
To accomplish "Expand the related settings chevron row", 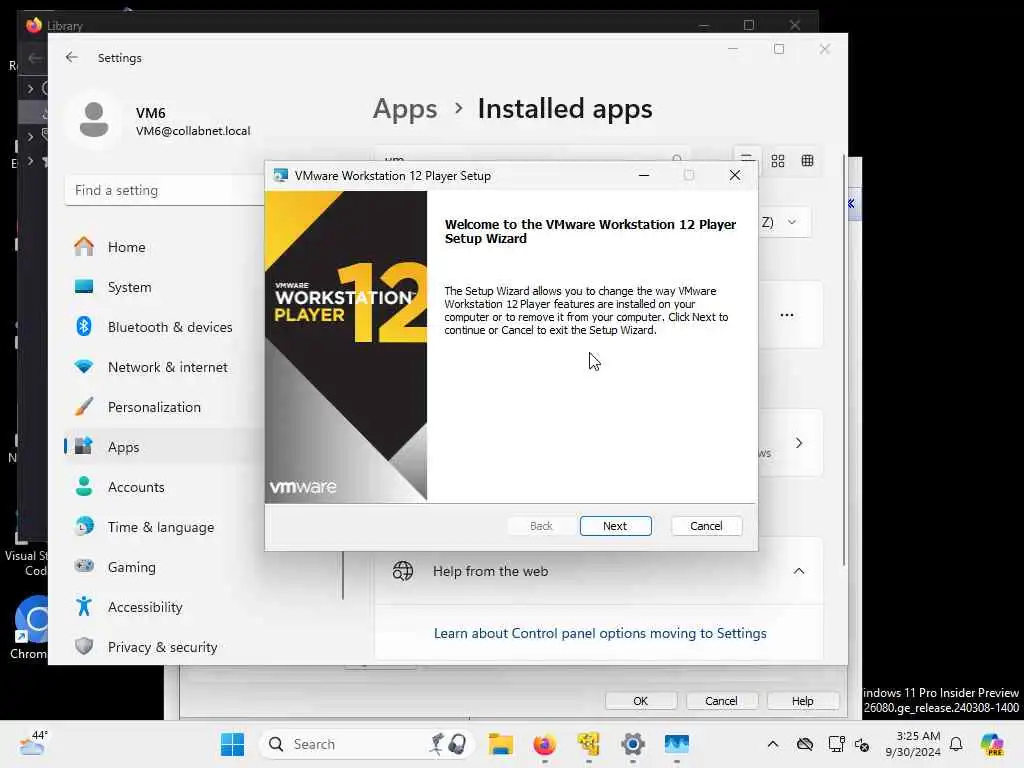I will click(799, 443).
